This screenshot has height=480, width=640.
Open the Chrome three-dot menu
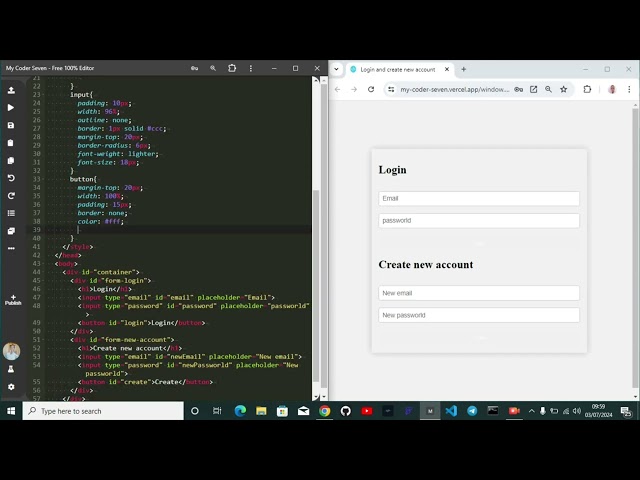pyautogui.click(x=630, y=89)
